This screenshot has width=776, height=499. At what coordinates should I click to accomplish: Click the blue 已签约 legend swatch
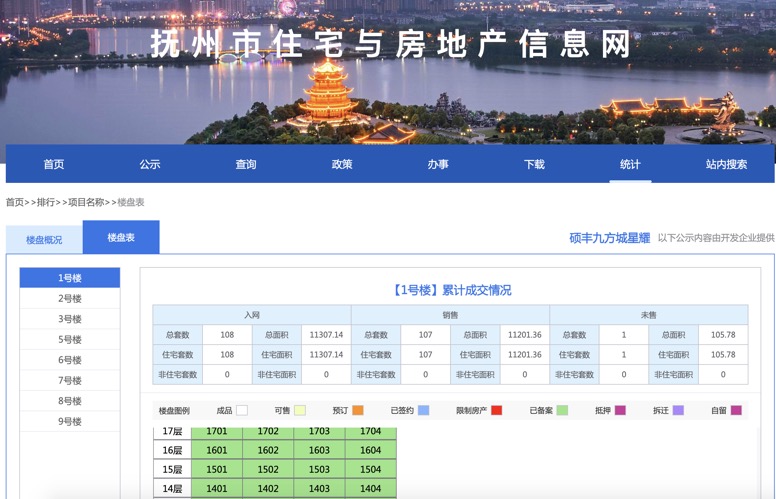pos(424,411)
